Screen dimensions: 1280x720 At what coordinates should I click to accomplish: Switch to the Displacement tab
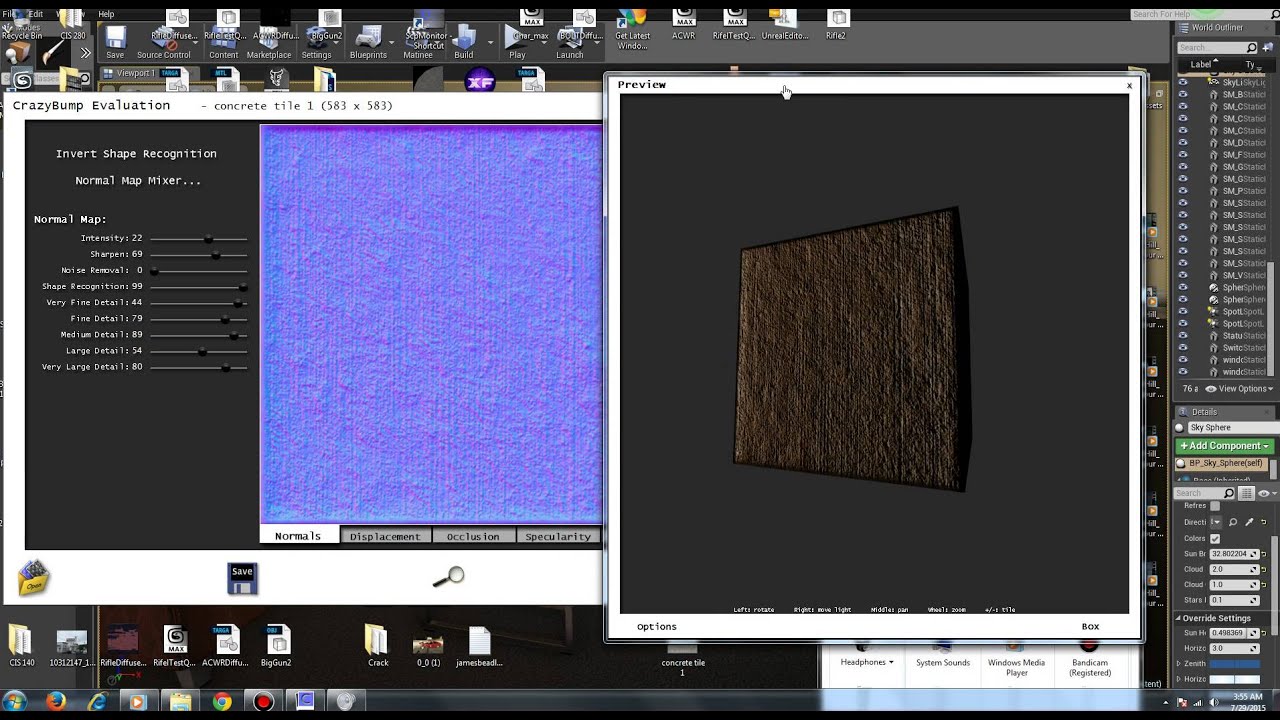coord(385,536)
